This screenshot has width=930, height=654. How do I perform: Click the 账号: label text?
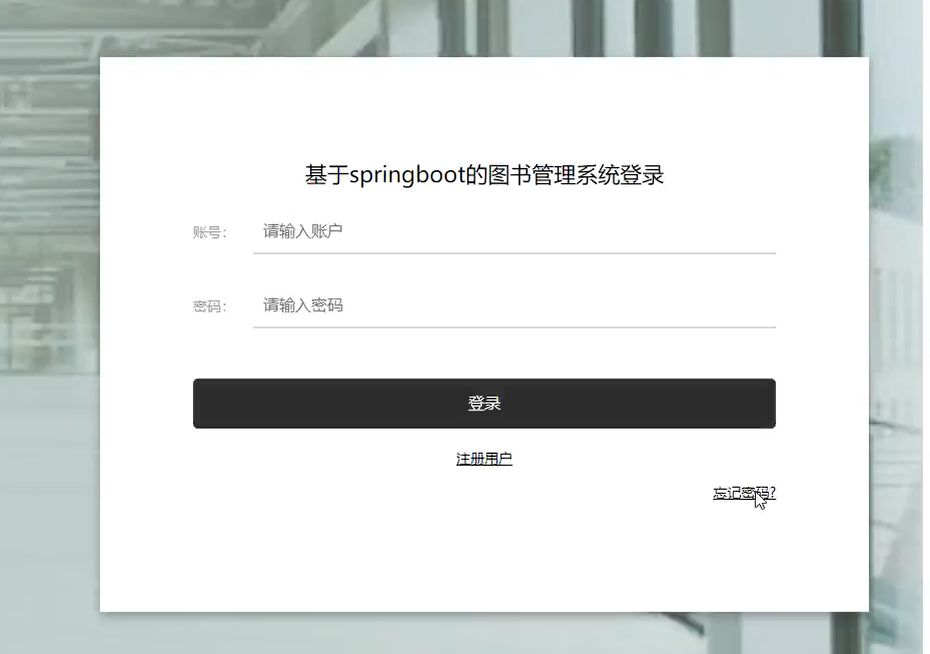[x=210, y=232]
